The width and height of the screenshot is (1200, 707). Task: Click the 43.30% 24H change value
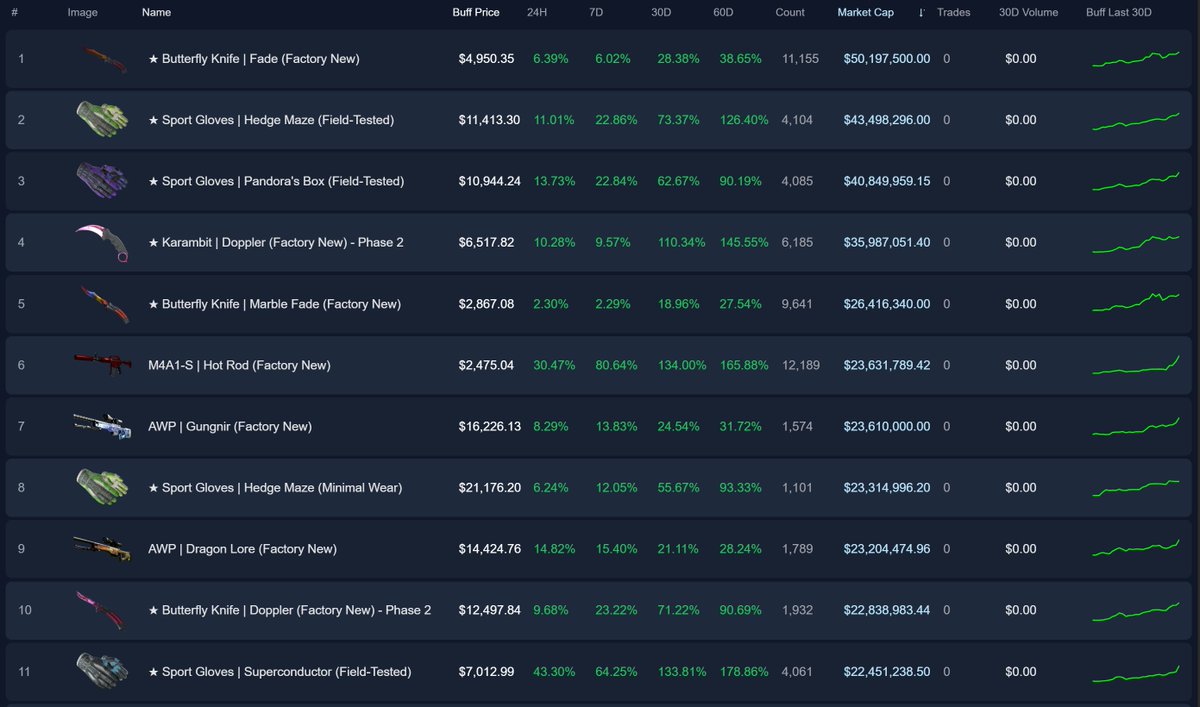[554, 671]
